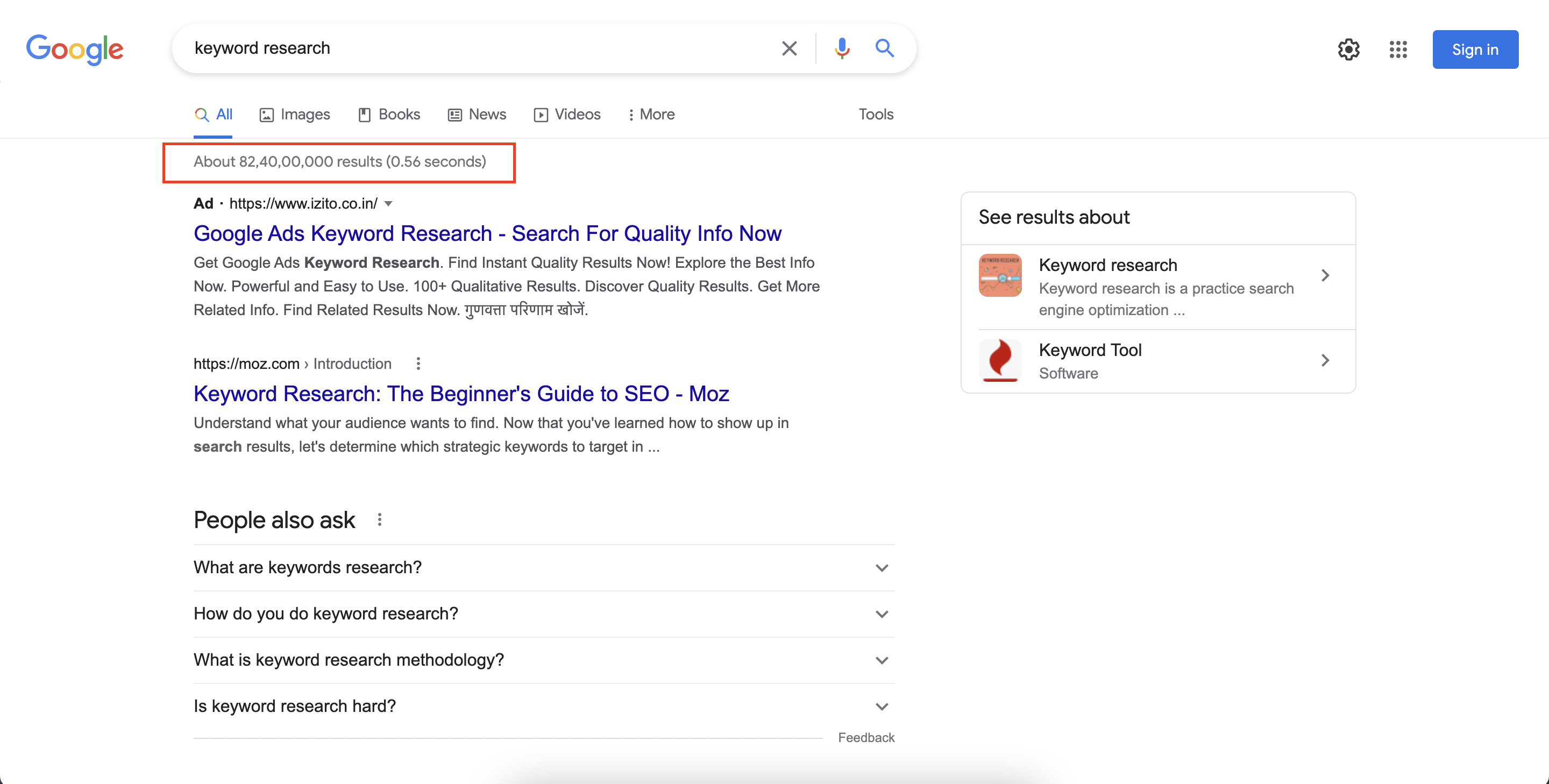Screen dimensions: 1549x784
Task: Open the ad URL dropdown arrow
Action: [388, 204]
